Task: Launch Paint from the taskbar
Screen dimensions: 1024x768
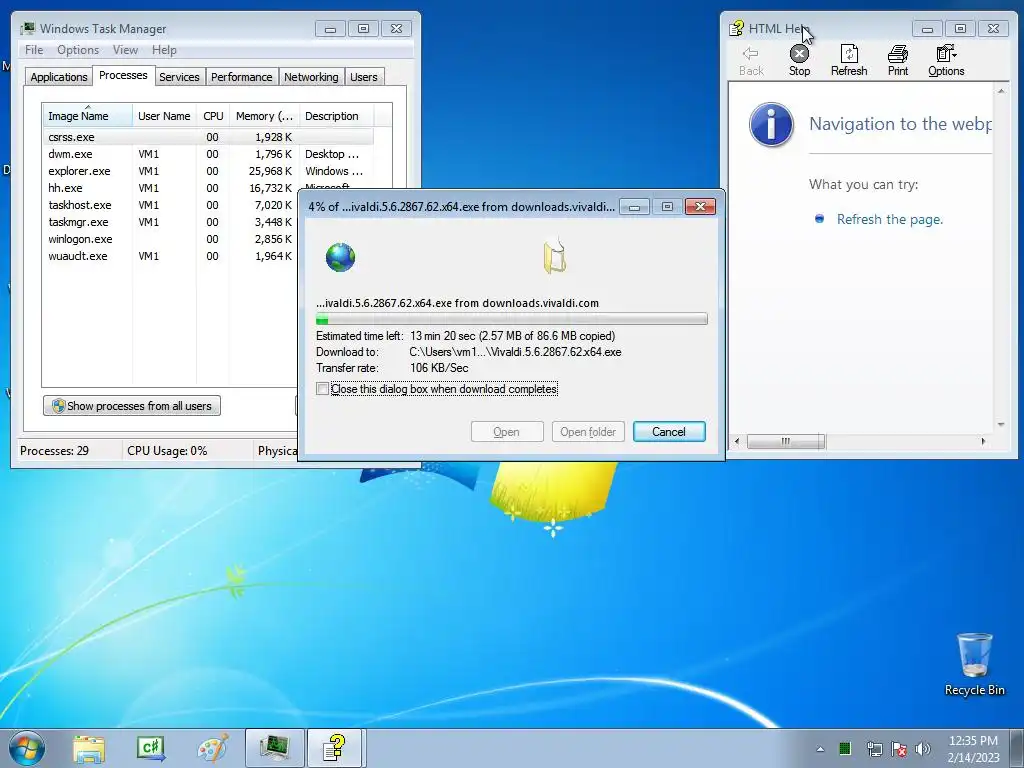Action: 213,748
